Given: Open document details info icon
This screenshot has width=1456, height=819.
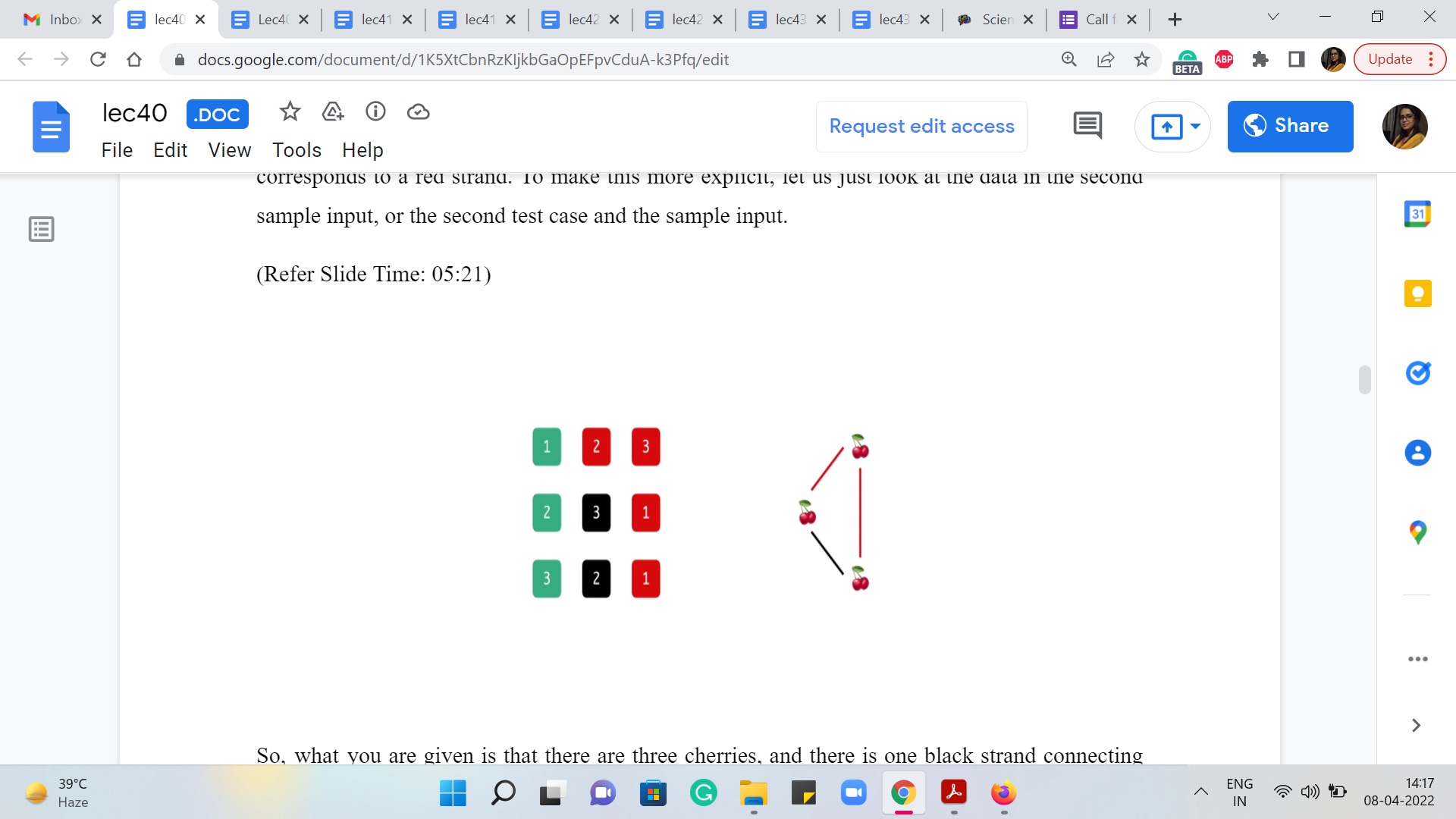Looking at the screenshot, I should click(375, 112).
